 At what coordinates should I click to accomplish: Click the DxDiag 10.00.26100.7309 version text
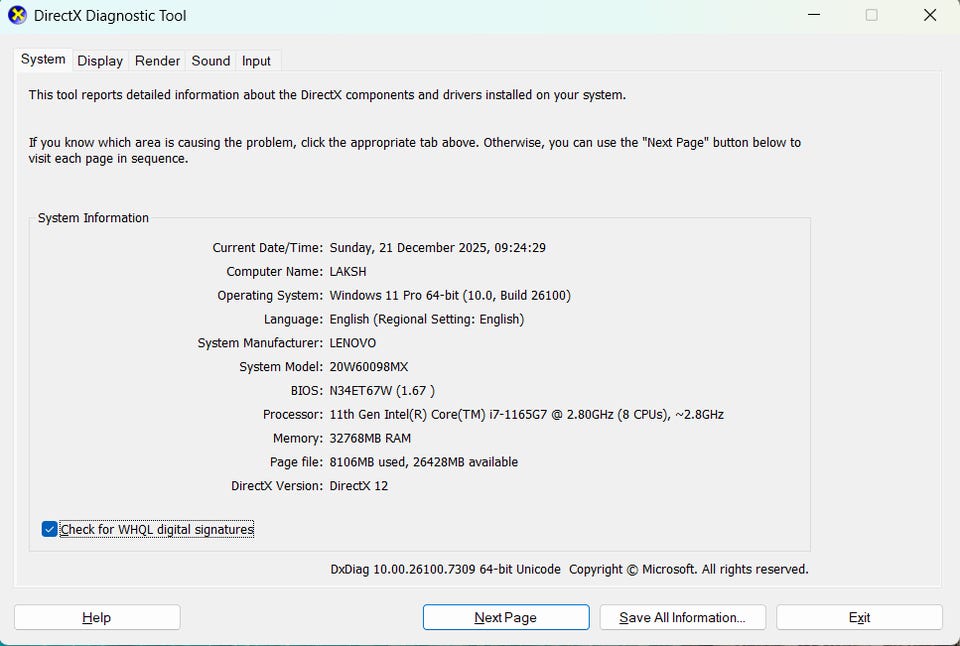[x=446, y=569]
